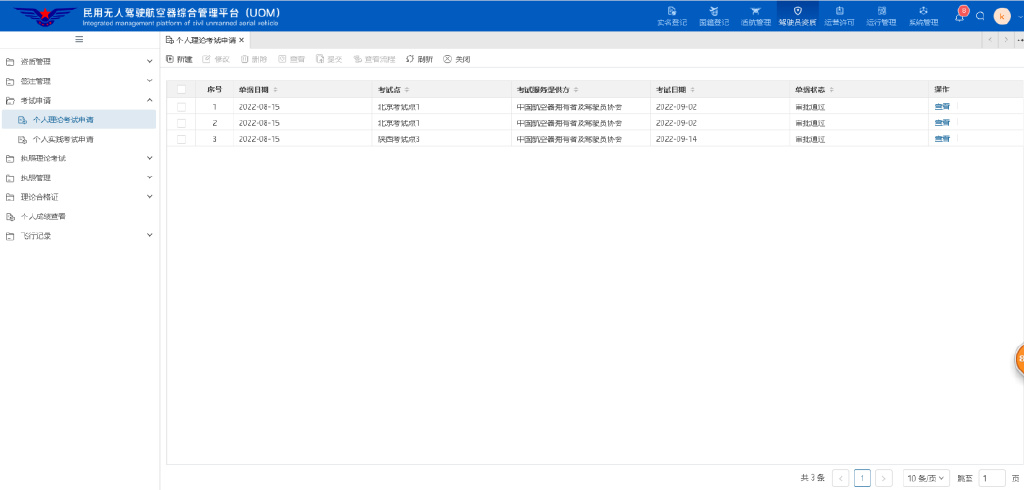Expand the 理论合格证 sidebar group
This screenshot has width=1024, height=490.
click(79, 197)
